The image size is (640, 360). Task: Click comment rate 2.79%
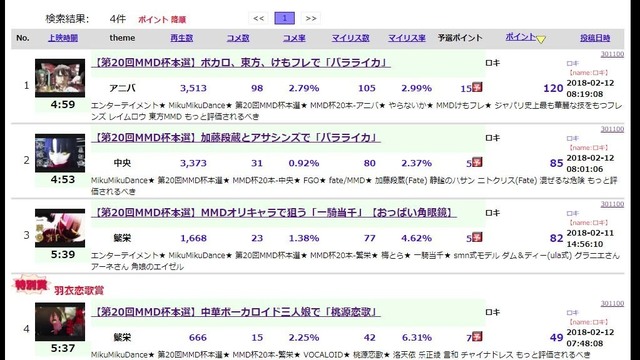[x=304, y=88]
